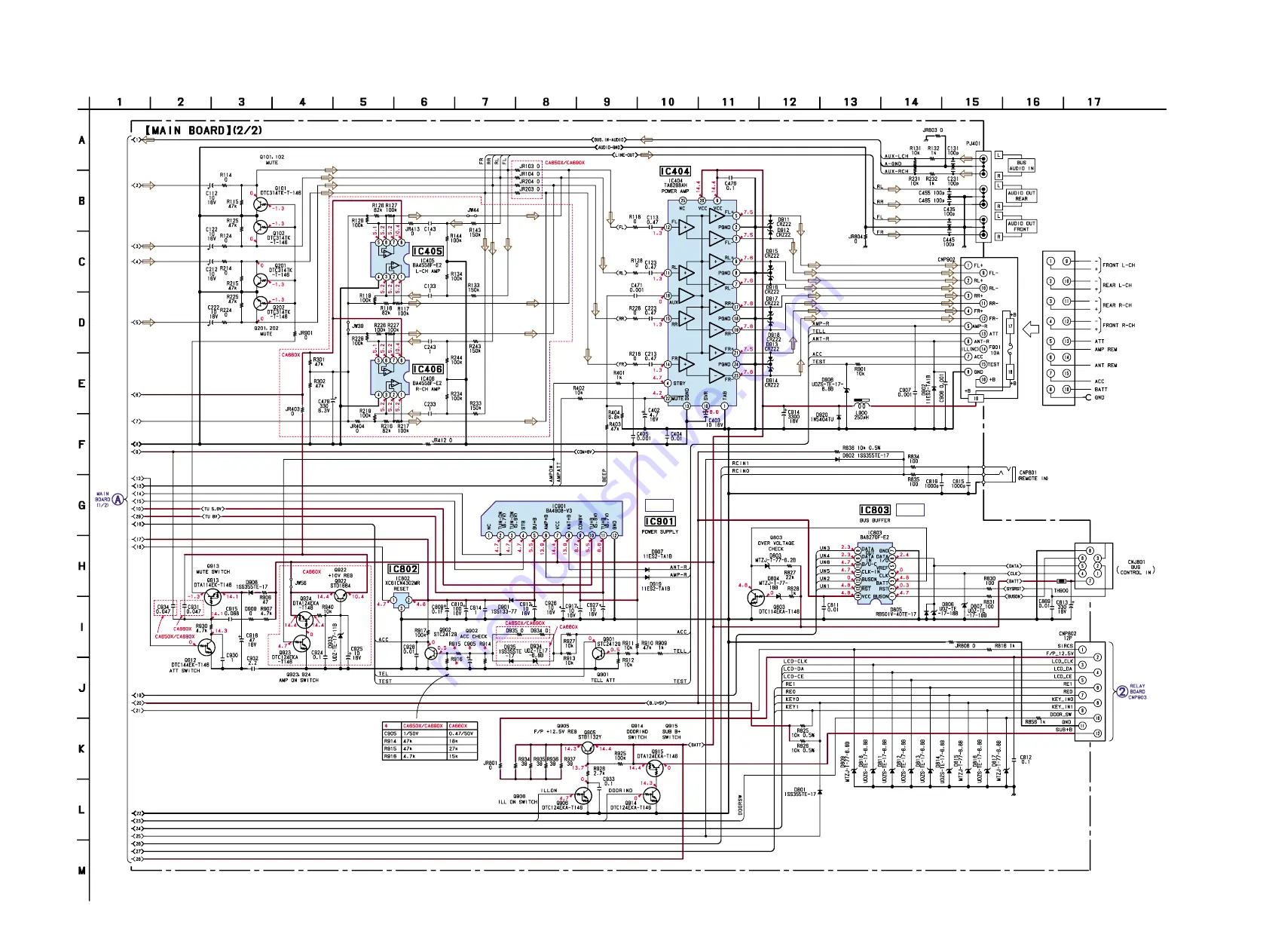Click column number 1 in the top ruler
1266x952 pixels.
[x=119, y=102]
